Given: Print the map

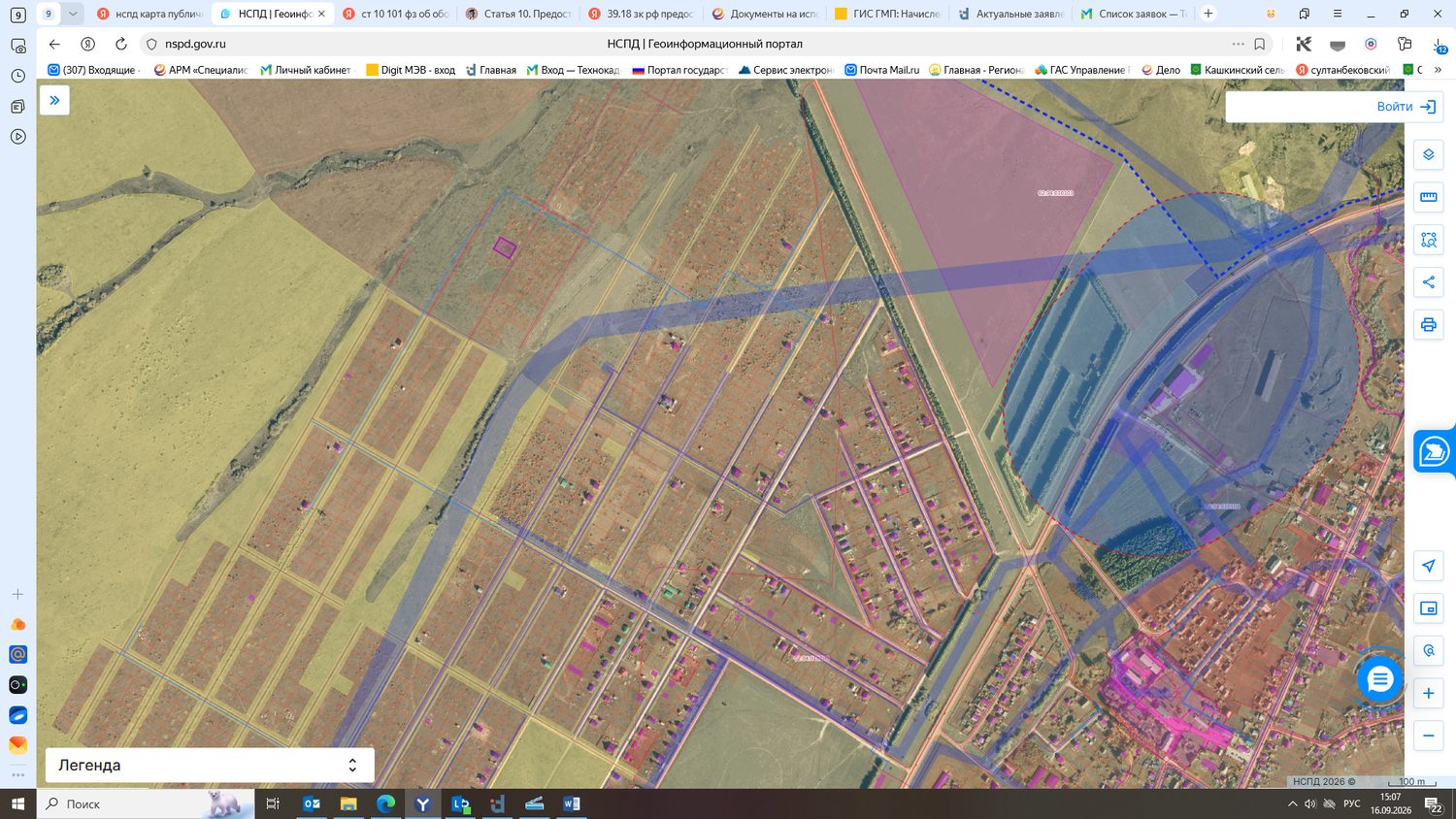Looking at the screenshot, I should tap(1428, 324).
